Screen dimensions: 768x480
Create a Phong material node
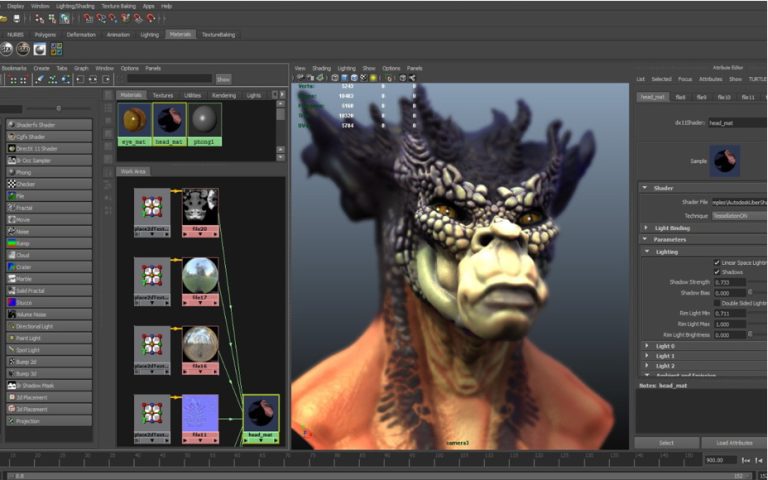click(49, 172)
